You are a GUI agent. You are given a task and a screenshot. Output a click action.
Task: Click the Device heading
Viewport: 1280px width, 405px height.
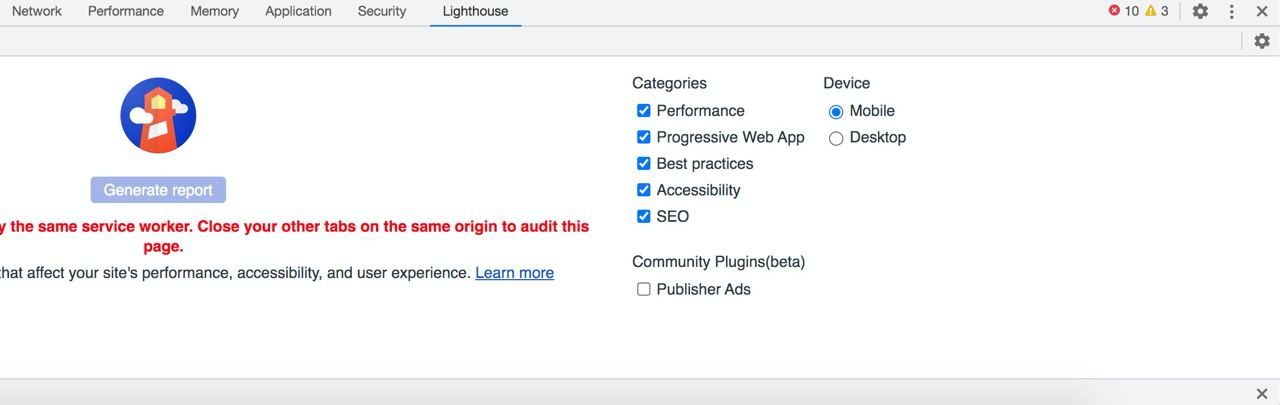pos(847,83)
